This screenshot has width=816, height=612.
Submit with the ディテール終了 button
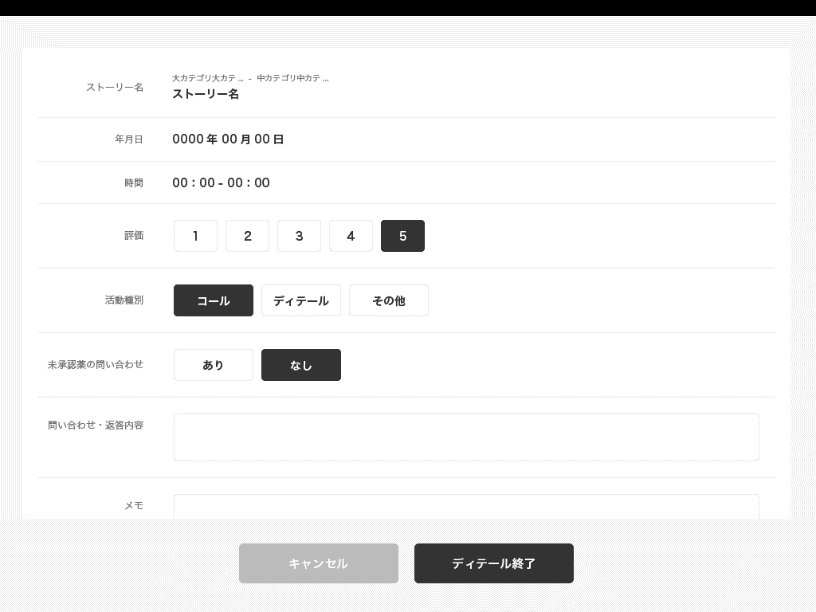494,562
